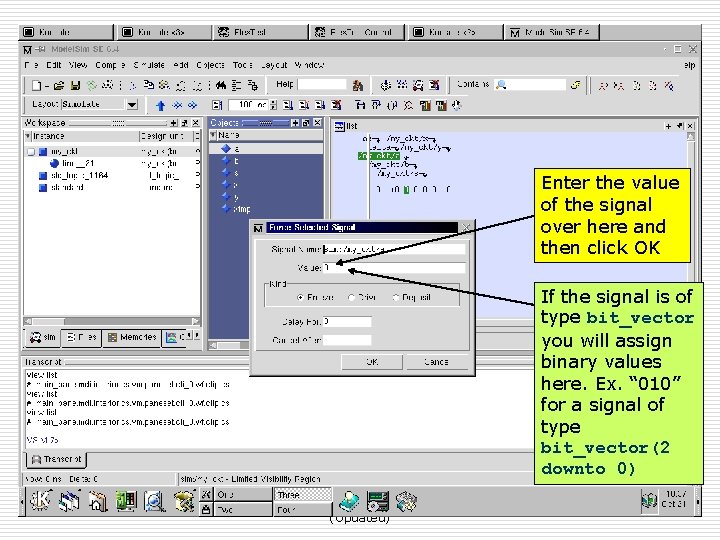Click the New file toolbar icon

tap(36, 85)
